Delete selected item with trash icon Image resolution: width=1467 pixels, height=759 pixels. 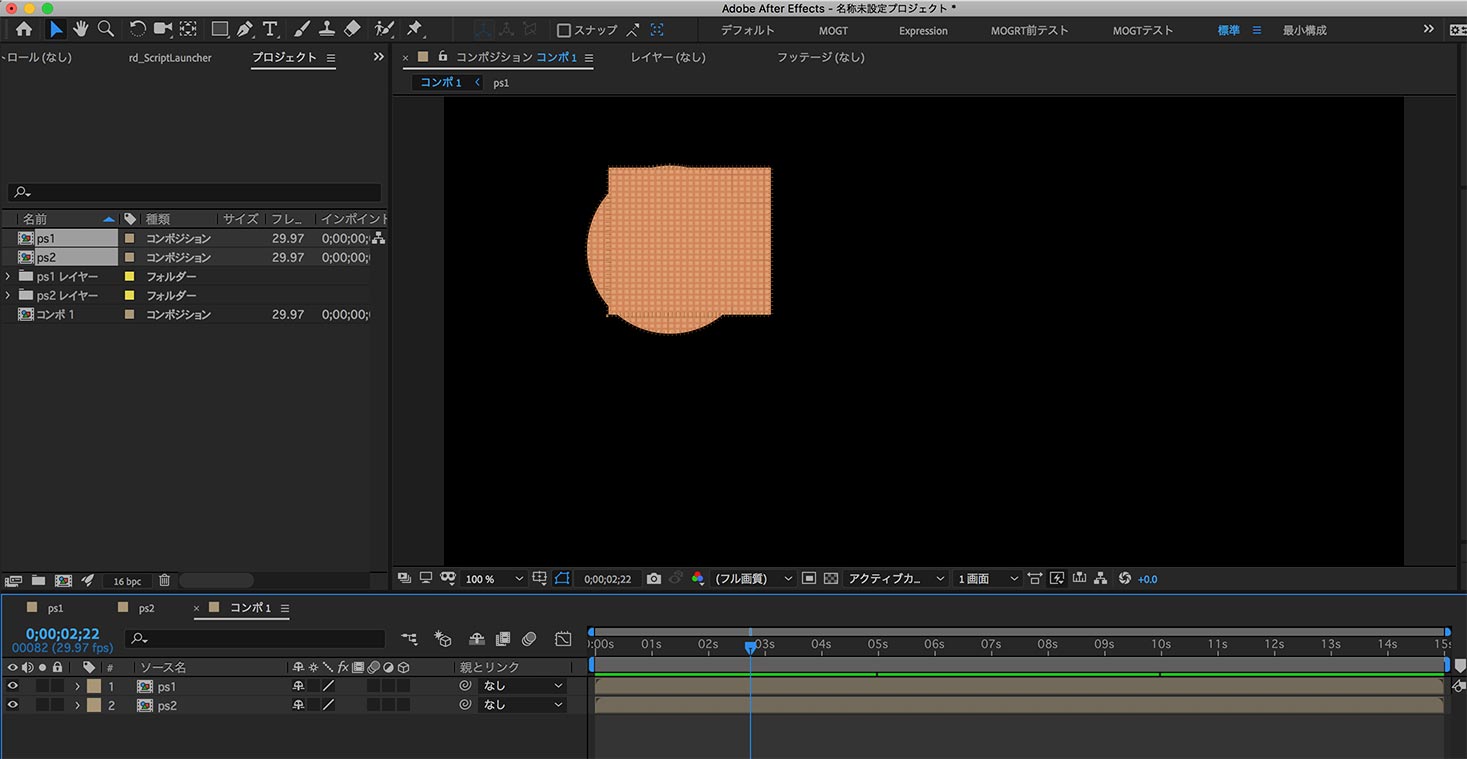(x=165, y=581)
